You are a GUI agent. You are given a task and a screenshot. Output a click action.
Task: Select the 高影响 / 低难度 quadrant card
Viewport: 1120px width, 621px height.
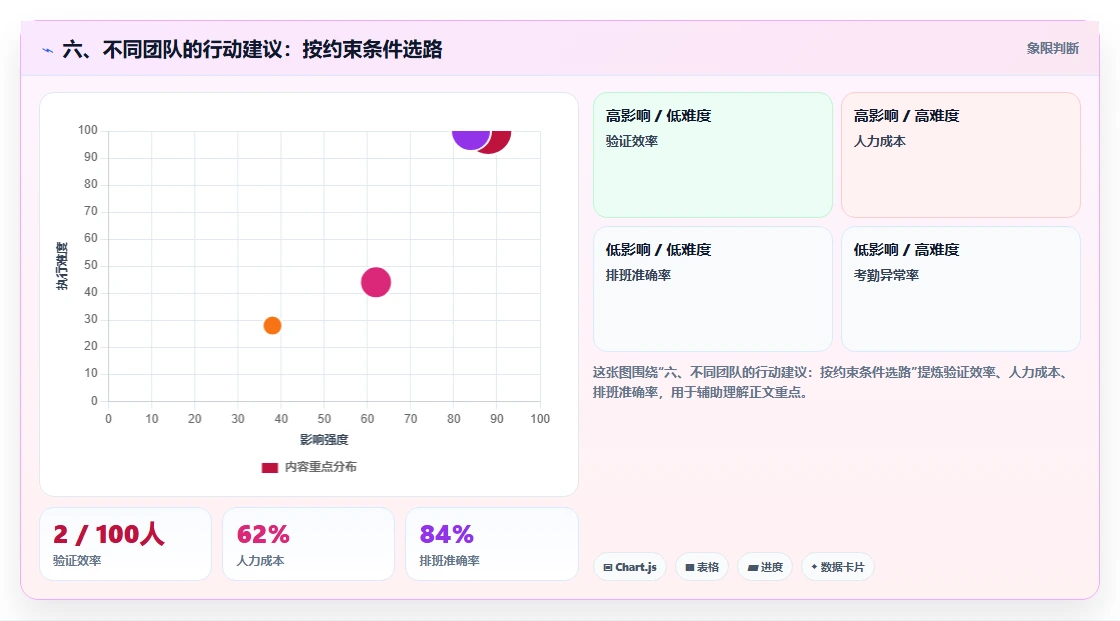coord(713,154)
